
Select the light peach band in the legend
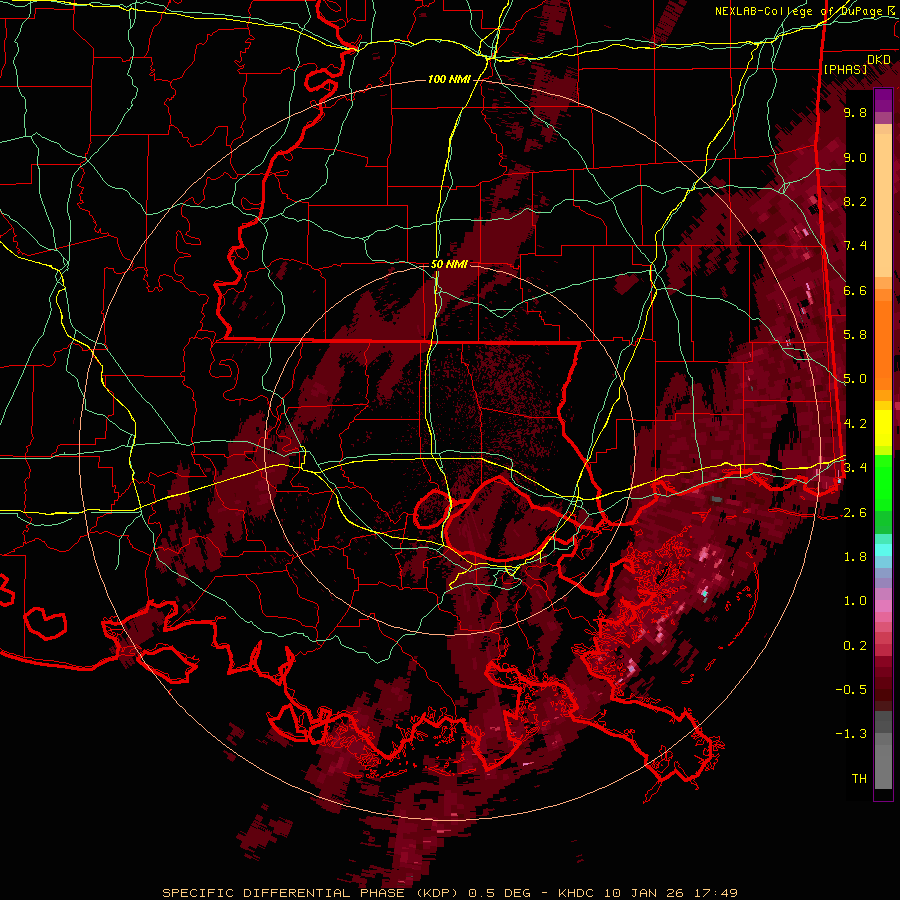[883, 205]
